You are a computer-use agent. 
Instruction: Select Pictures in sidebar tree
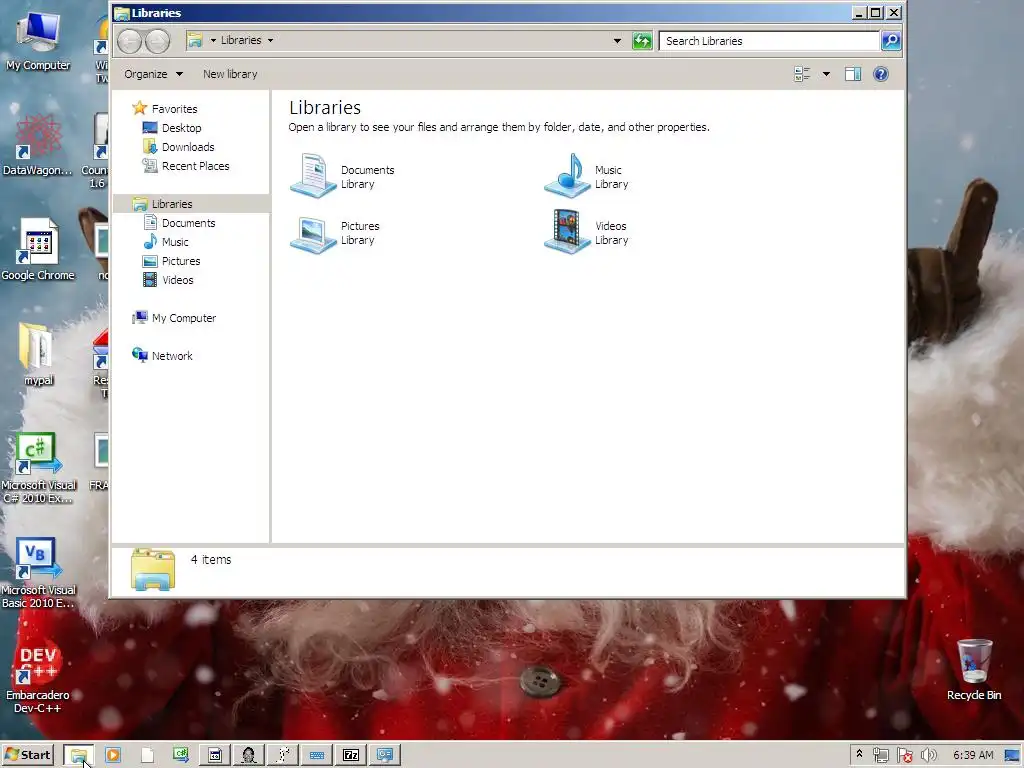tap(181, 261)
